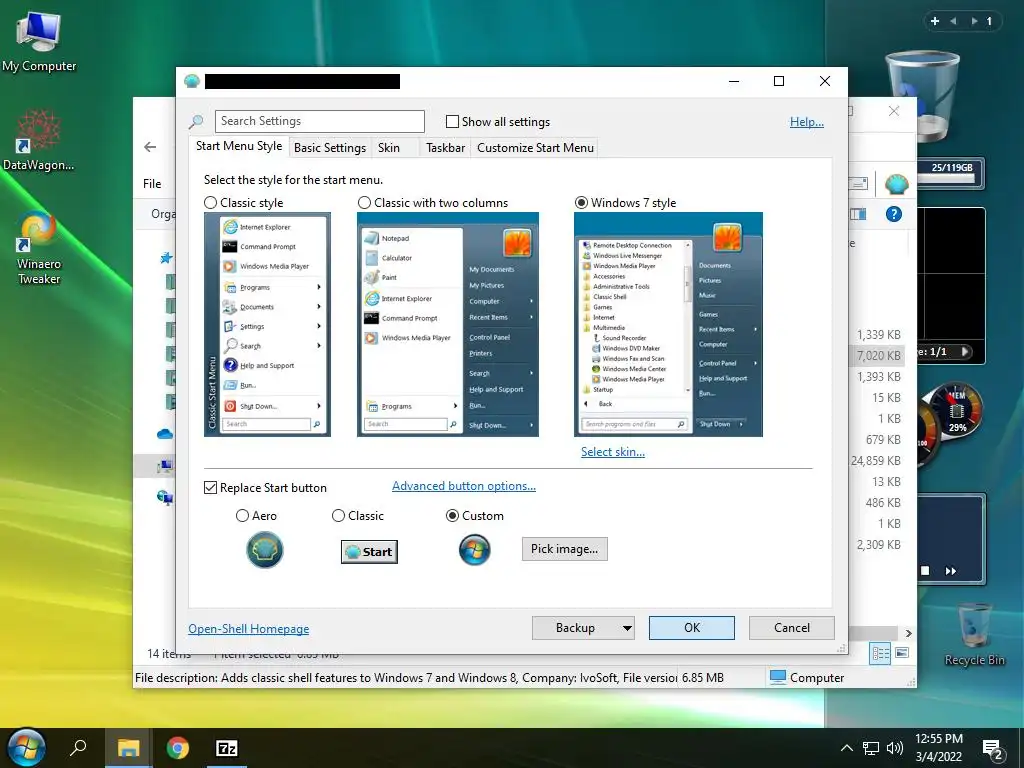Show hidden tray icons chevron

tap(846, 748)
